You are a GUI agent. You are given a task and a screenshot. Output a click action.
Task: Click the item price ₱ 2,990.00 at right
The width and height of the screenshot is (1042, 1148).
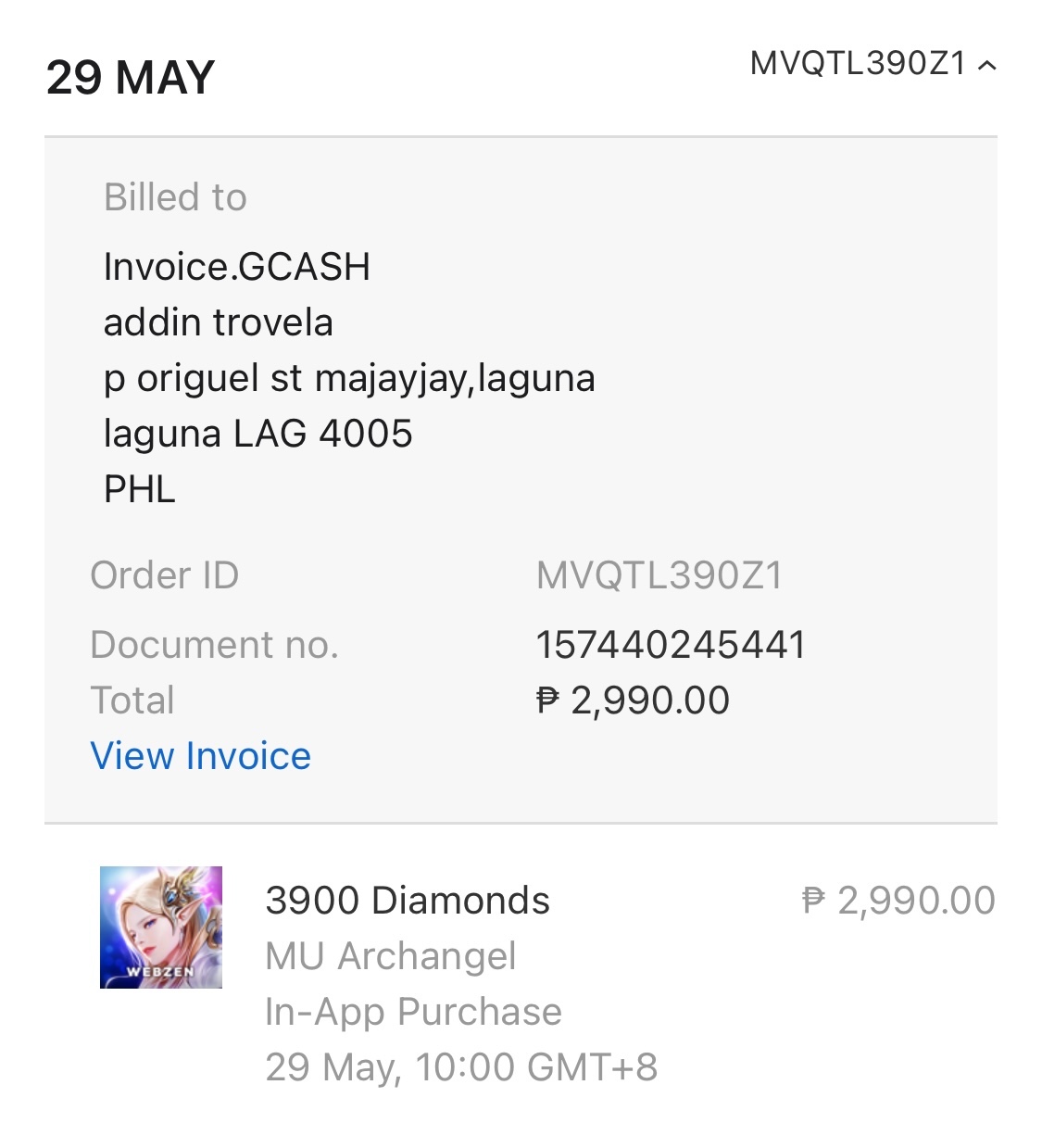[898, 901]
